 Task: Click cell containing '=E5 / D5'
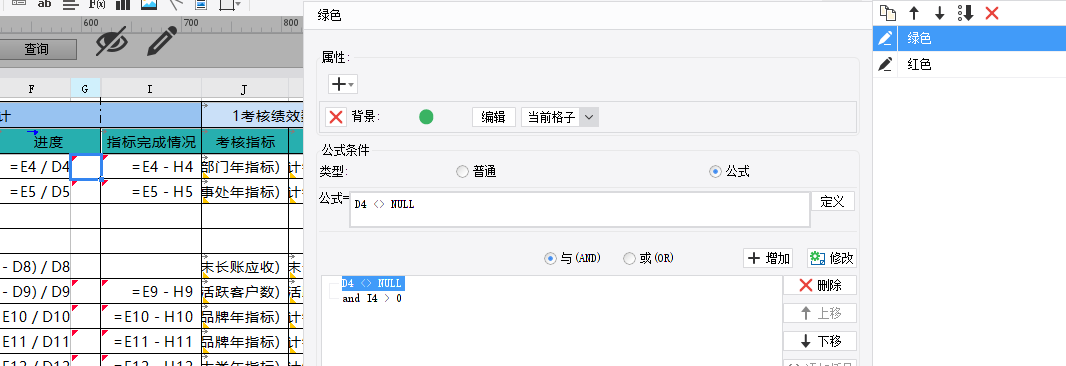click(35, 191)
